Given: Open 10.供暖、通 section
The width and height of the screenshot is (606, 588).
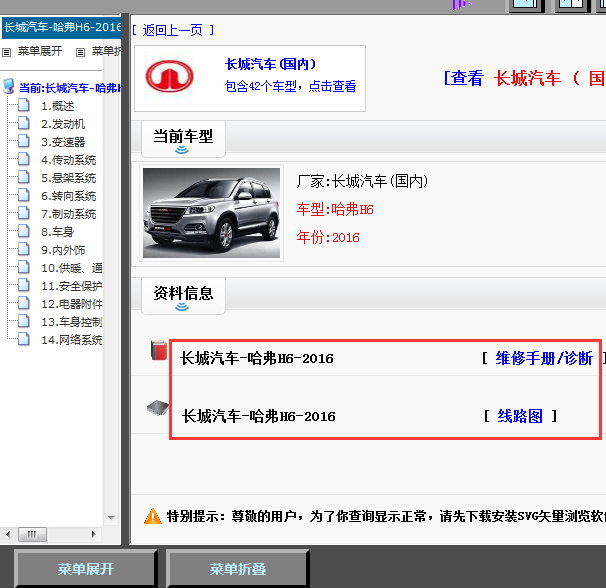Looking at the screenshot, I should [x=72, y=268].
